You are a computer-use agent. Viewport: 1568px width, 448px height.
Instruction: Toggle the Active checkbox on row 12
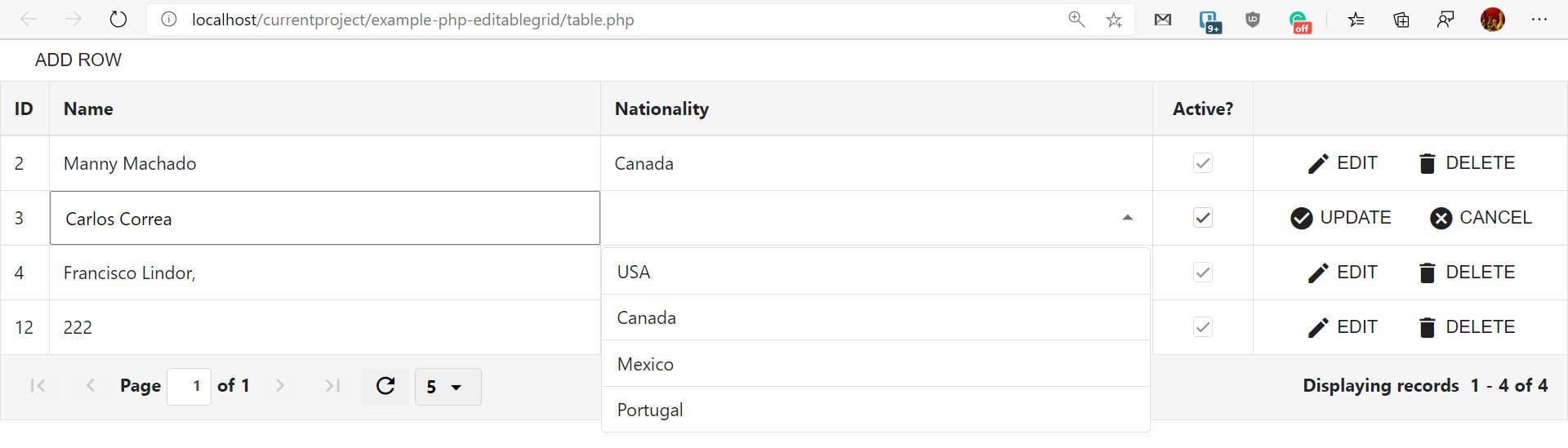pos(1202,327)
